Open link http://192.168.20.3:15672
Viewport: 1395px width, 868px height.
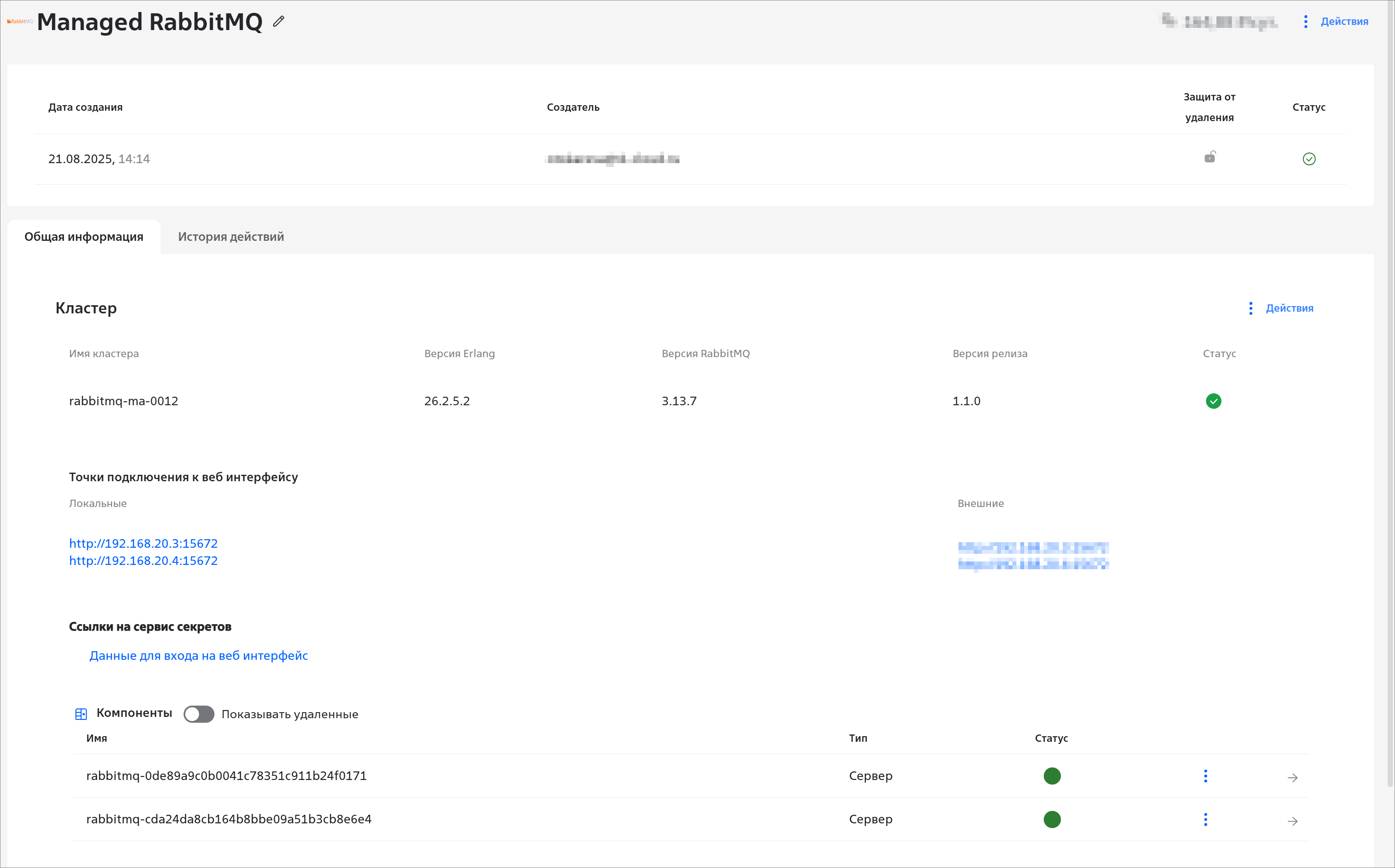coord(143,543)
